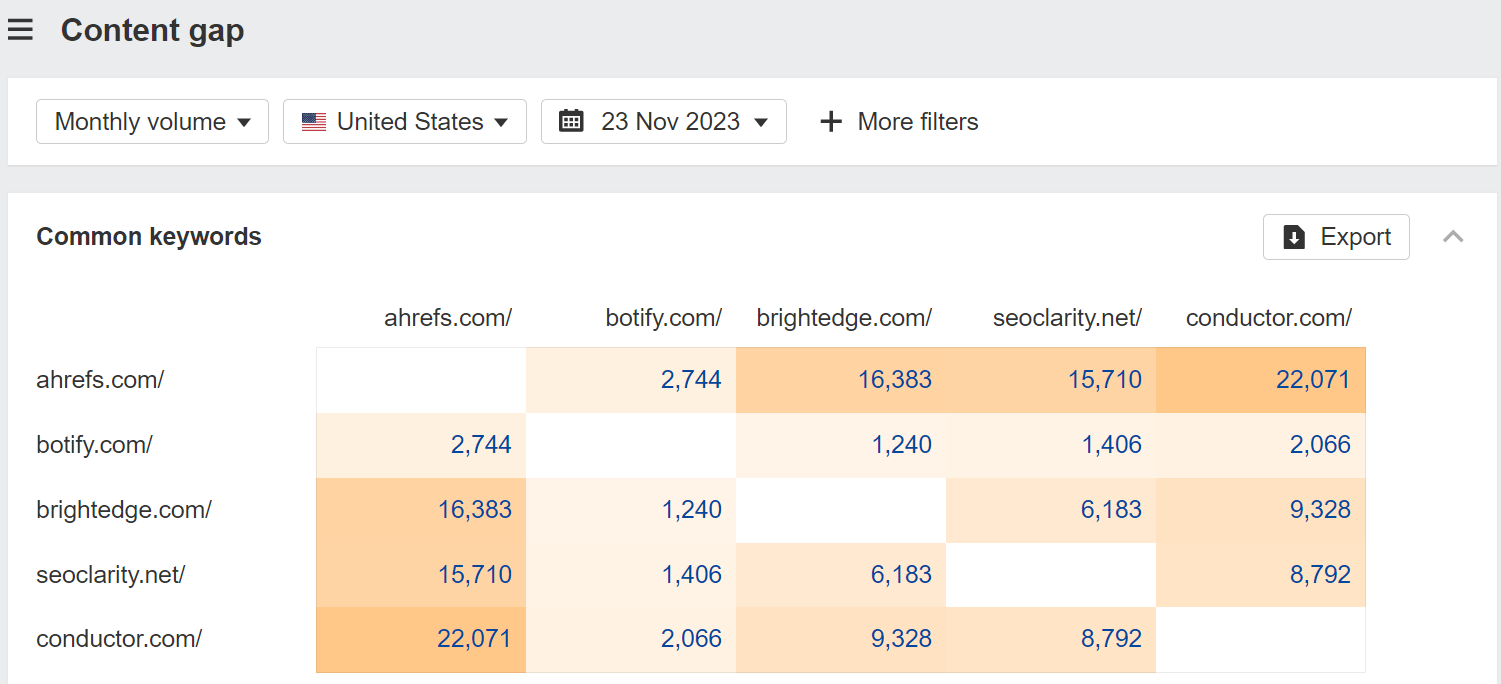Click the arrow next to 23 Nov 2023
Viewport: 1501px width, 684px height.
click(762, 121)
